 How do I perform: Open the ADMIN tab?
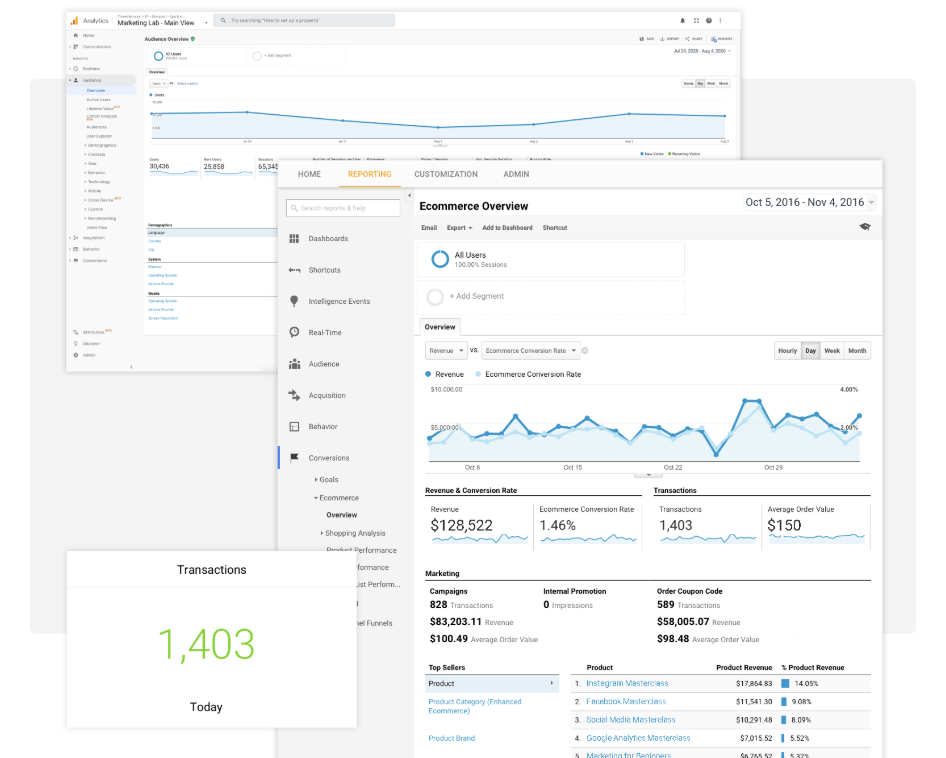(516, 173)
